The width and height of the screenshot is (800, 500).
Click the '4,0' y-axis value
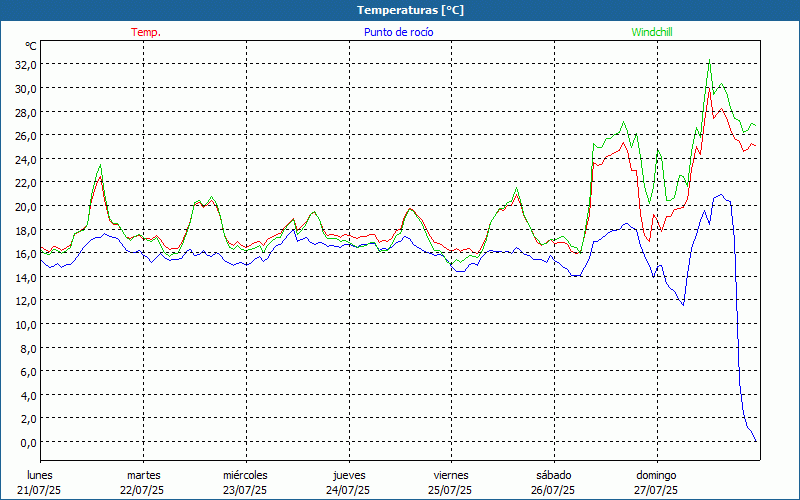28,396
